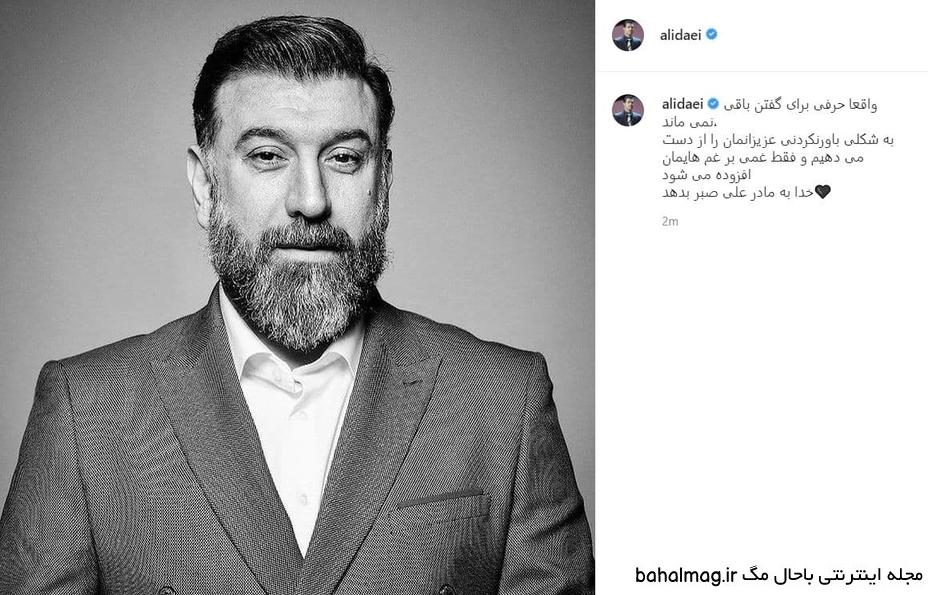This screenshot has width=928, height=595.
Task: Click caption line واقعا حرفی برای گفتن باقی
Action: click(x=800, y=105)
